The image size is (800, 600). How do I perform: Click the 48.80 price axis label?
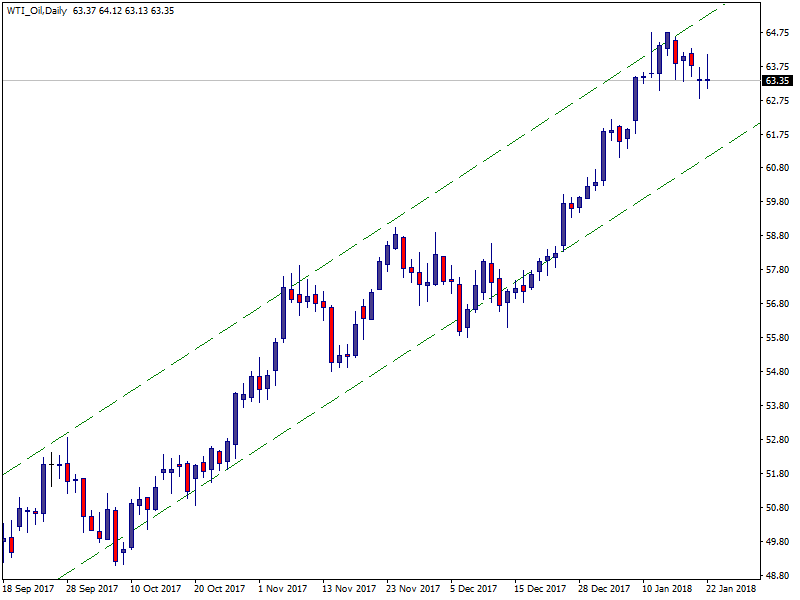tap(777, 576)
